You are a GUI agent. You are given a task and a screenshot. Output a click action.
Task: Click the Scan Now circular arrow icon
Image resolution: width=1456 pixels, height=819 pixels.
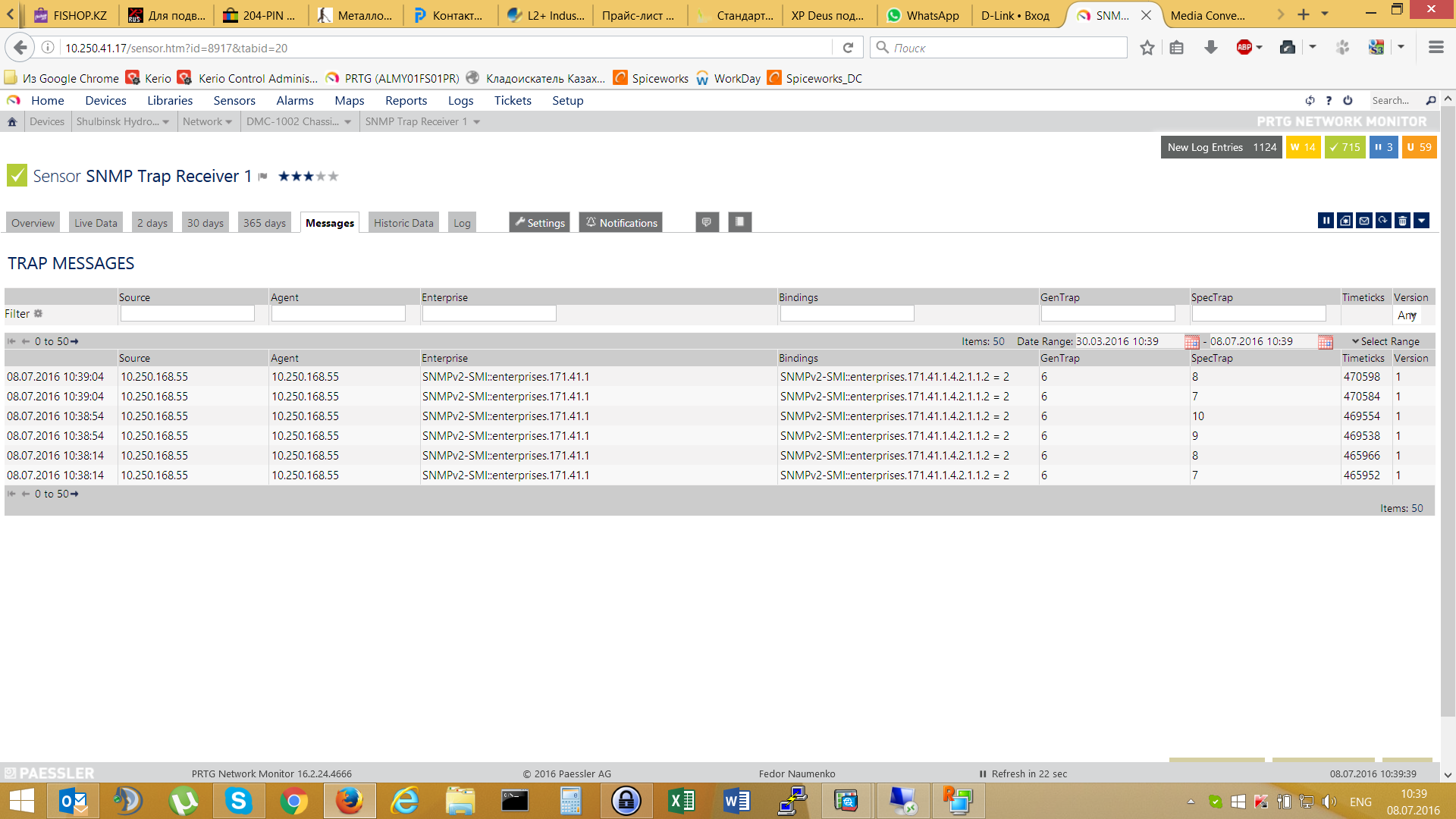1383,221
